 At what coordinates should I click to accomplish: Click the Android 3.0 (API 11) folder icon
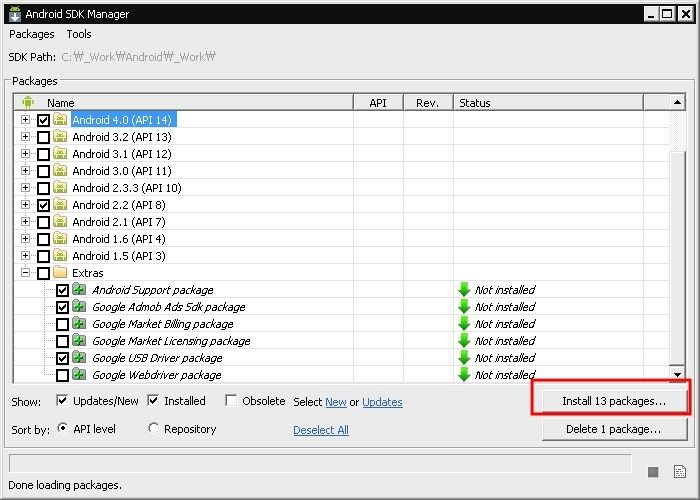[60, 170]
